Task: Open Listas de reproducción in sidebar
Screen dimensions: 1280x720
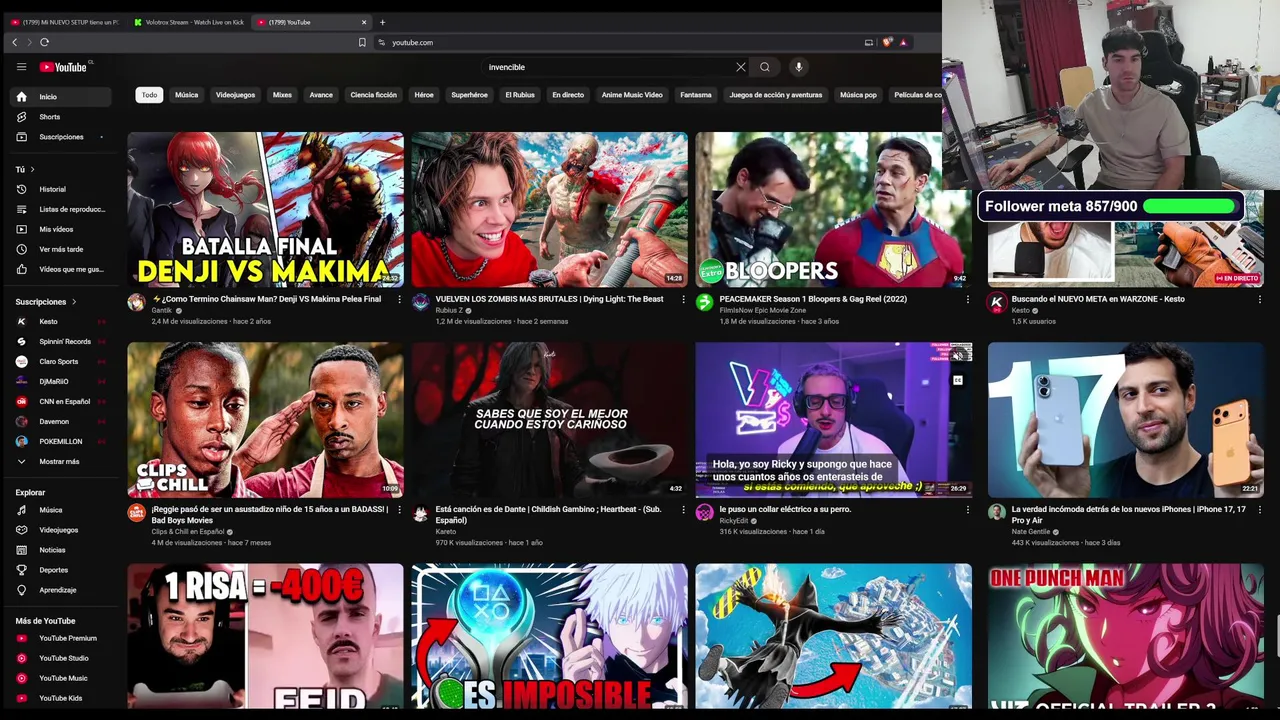Action: tap(60, 209)
